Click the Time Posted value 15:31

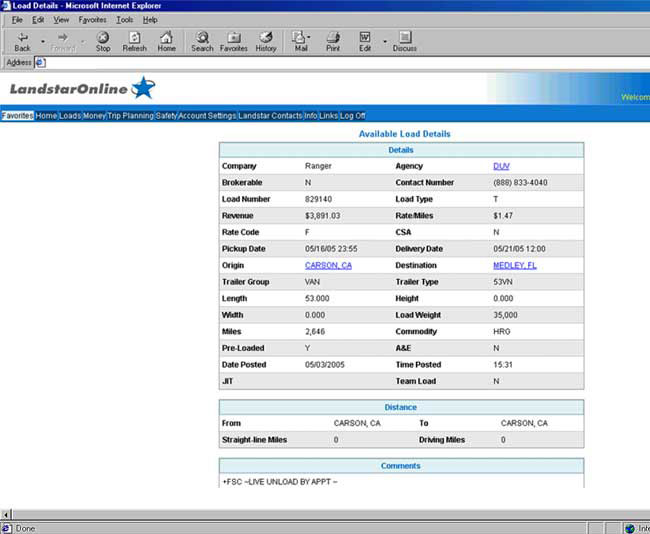(x=503, y=365)
